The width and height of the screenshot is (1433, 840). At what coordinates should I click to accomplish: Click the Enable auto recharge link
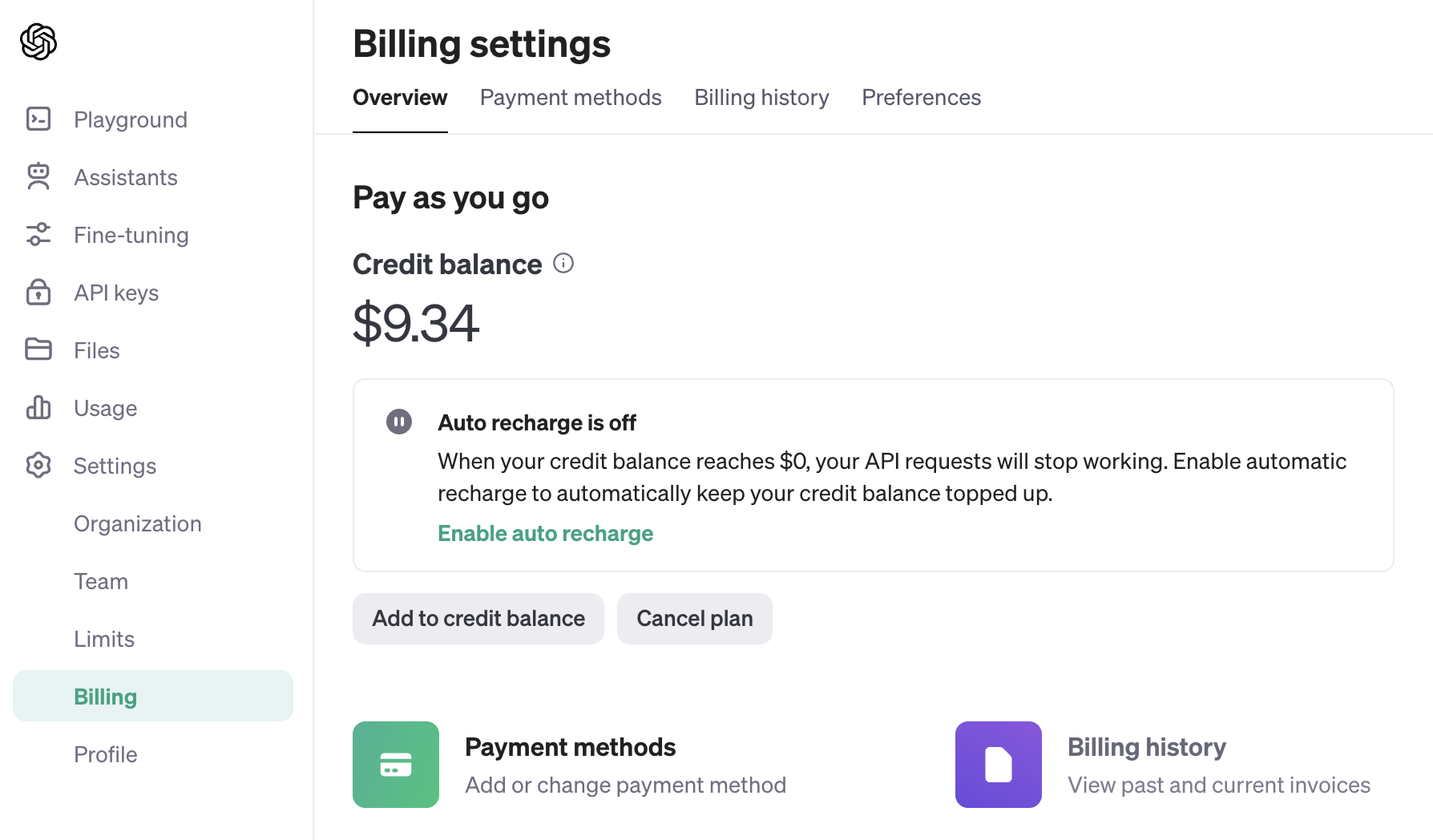pos(545,534)
